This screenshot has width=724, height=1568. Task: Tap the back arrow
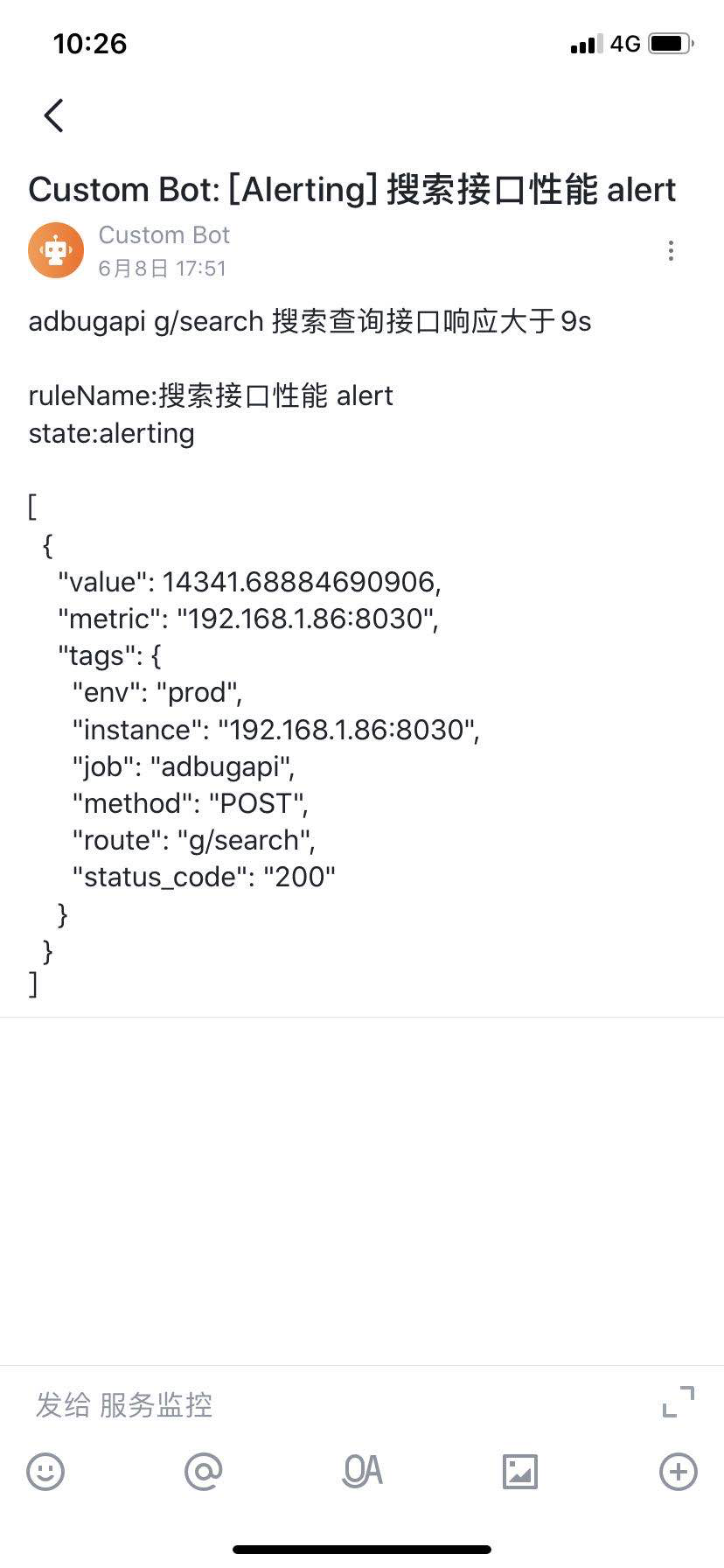click(x=54, y=115)
